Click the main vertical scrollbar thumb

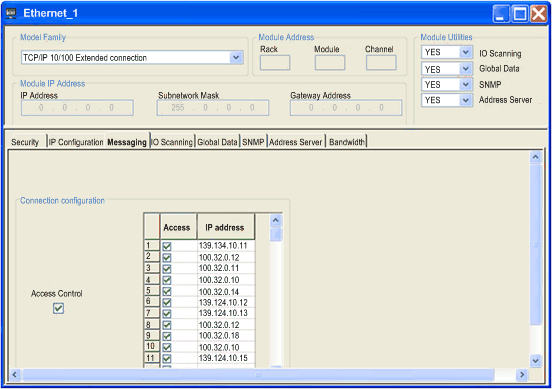pos(535,244)
